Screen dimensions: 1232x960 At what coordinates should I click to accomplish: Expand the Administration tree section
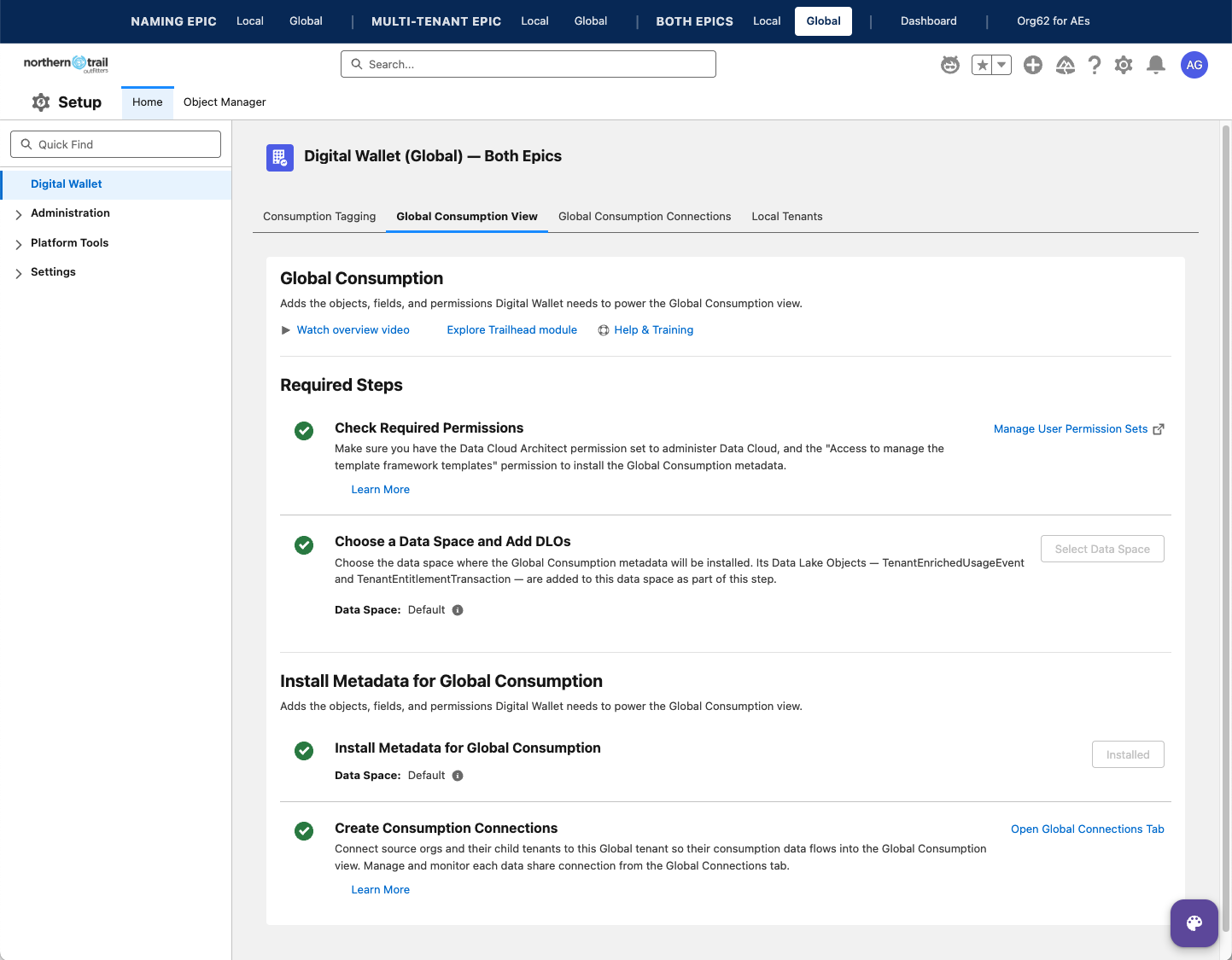19,215
